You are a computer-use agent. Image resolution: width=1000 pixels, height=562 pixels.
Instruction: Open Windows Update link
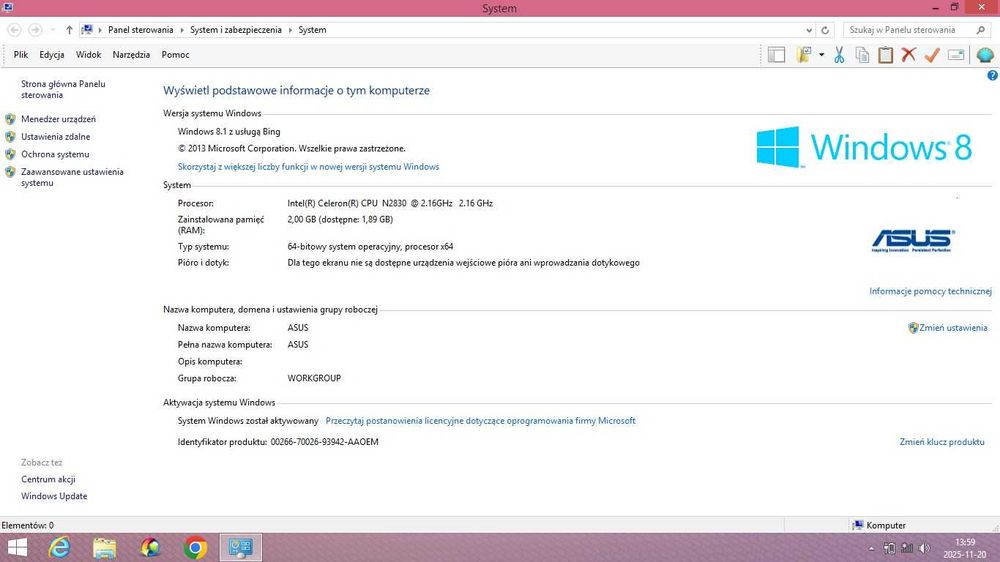(54, 496)
